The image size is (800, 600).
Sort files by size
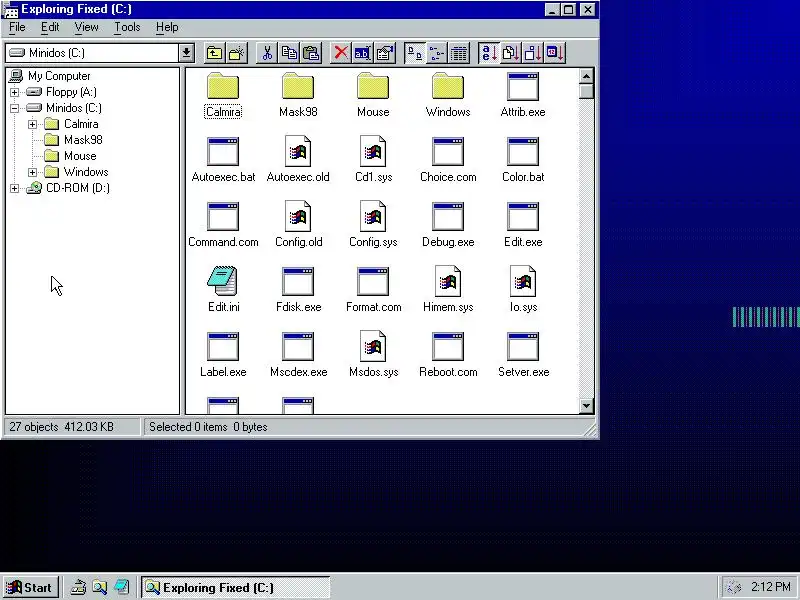[x=533, y=53]
